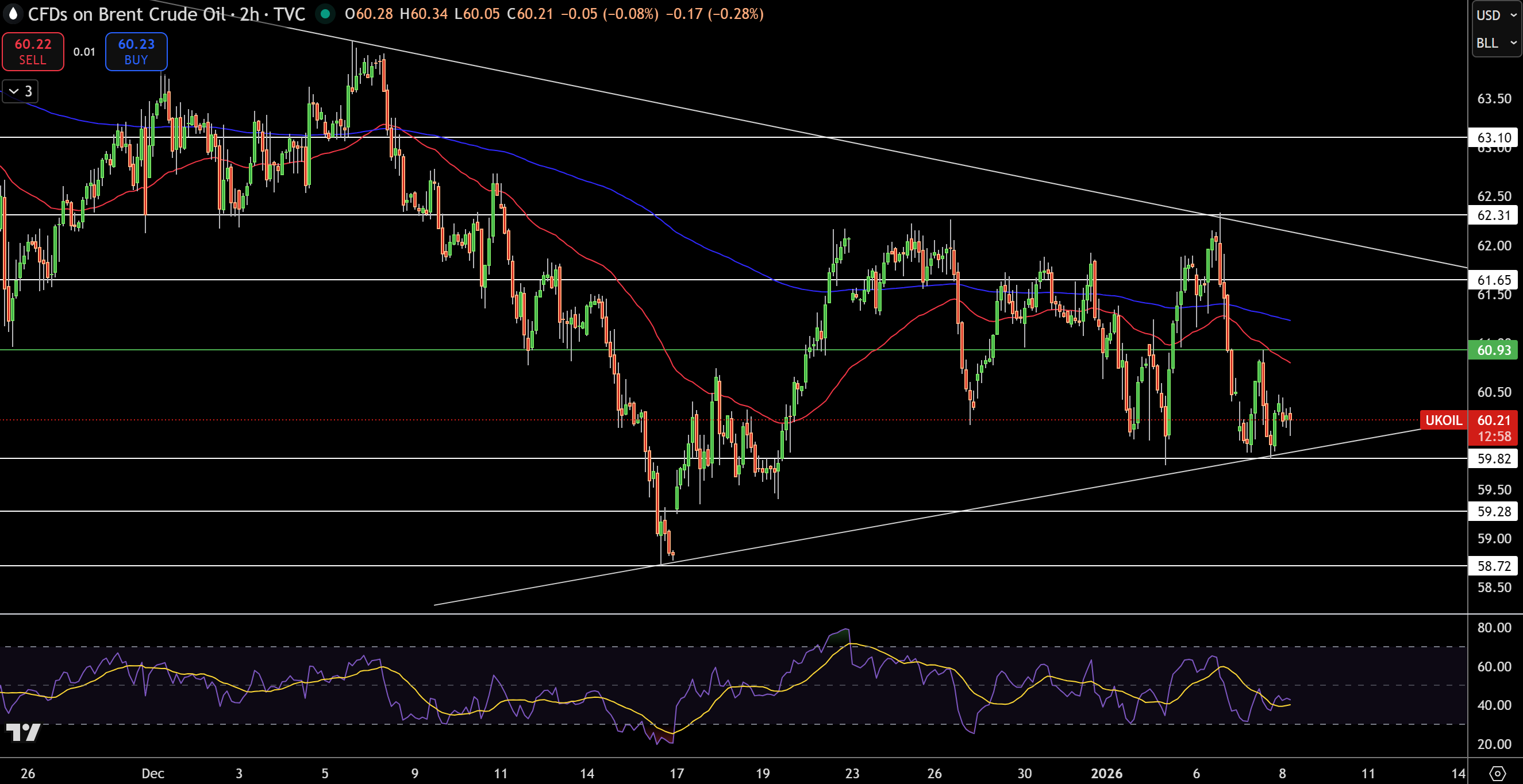Click the blue BUY 60.23 button

click(x=136, y=52)
